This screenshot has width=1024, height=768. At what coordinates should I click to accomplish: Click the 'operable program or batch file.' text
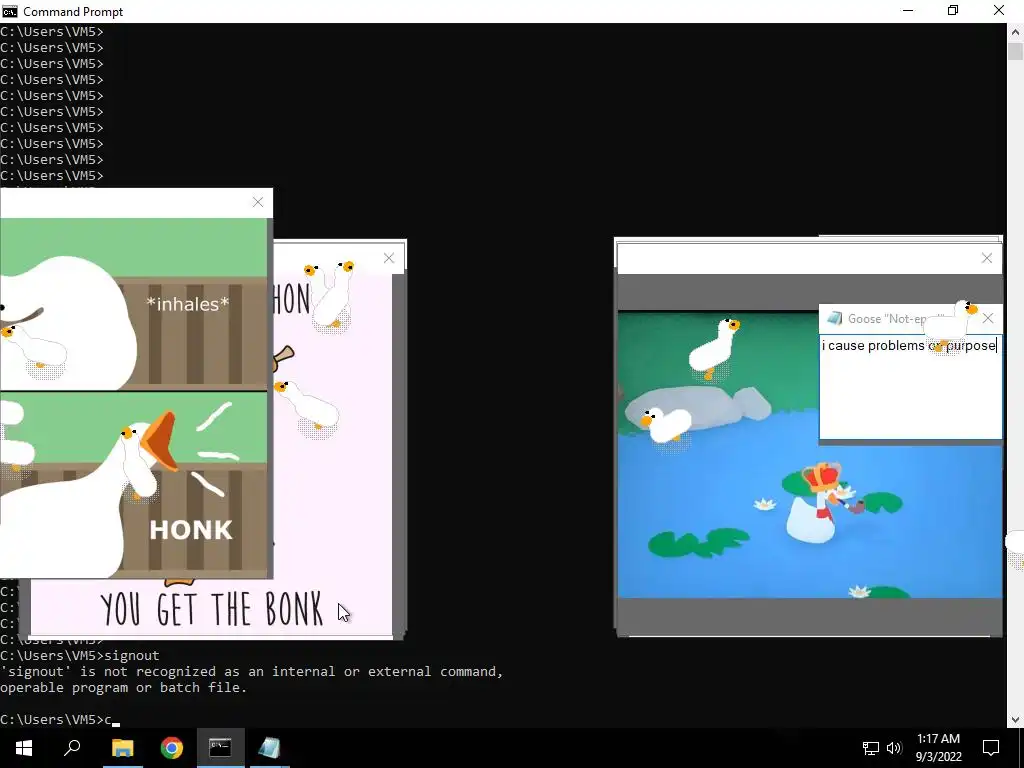coord(123,688)
